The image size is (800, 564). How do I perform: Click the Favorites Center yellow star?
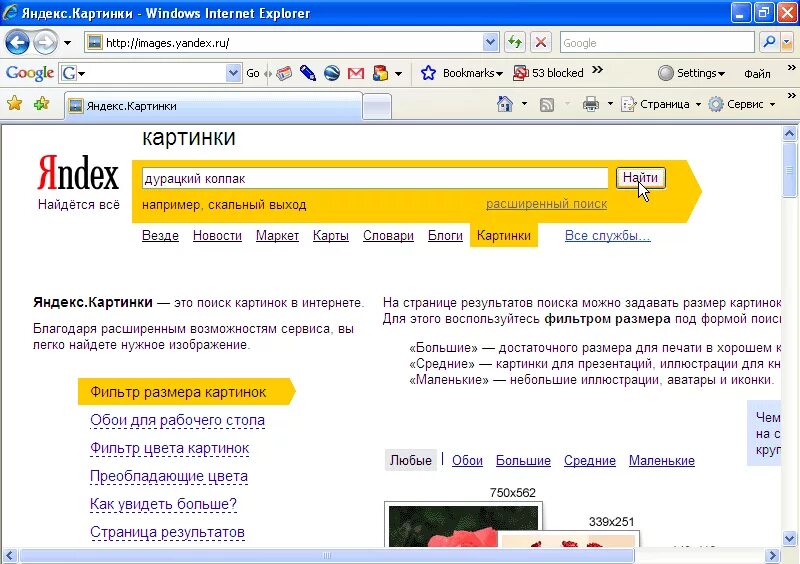(x=15, y=104)
